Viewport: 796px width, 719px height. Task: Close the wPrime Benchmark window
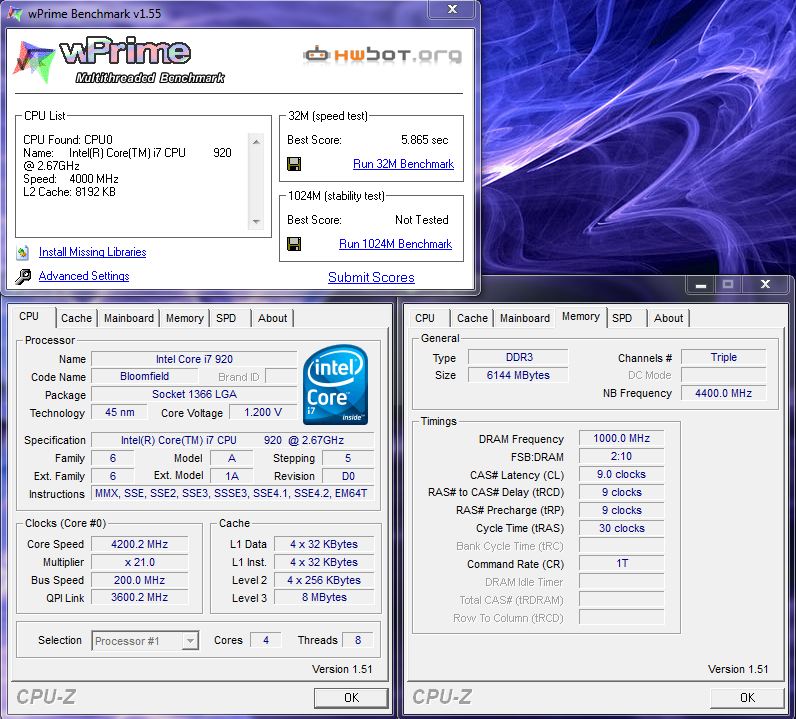pos(452,9)
